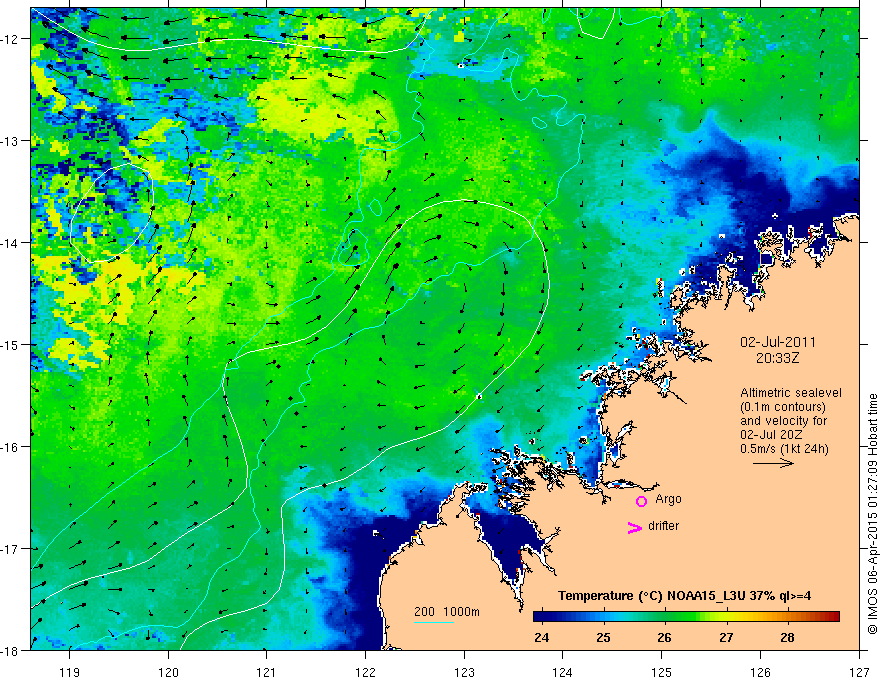880x680 pixels.
Task: Click the magenta Argo circle marker in the legend
Action: tap(641, 501)
